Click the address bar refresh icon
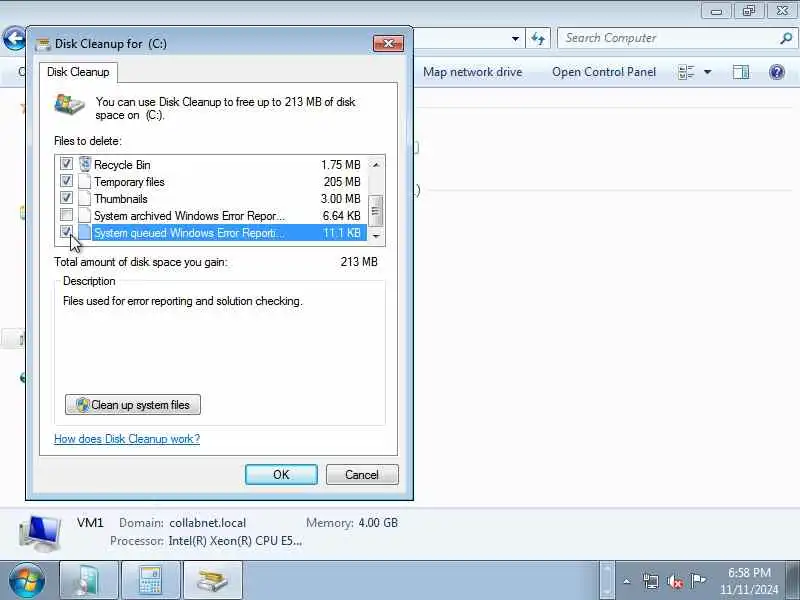 538,38
